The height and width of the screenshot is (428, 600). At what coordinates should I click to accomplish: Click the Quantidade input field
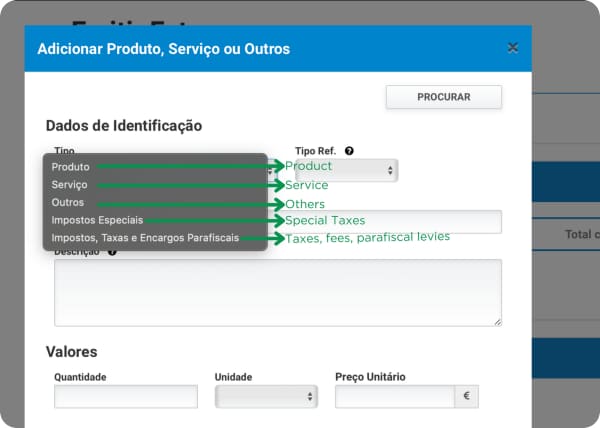pyautogui.click(x=126, y=397)
